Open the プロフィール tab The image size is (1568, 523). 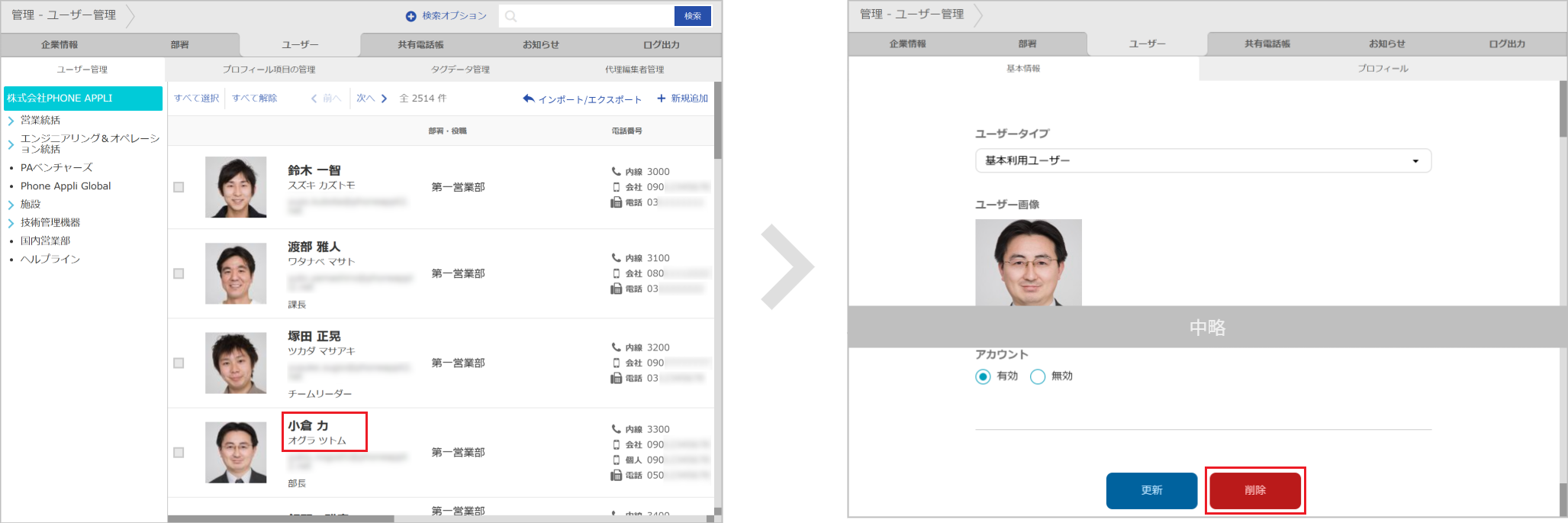coord(1383,69)
